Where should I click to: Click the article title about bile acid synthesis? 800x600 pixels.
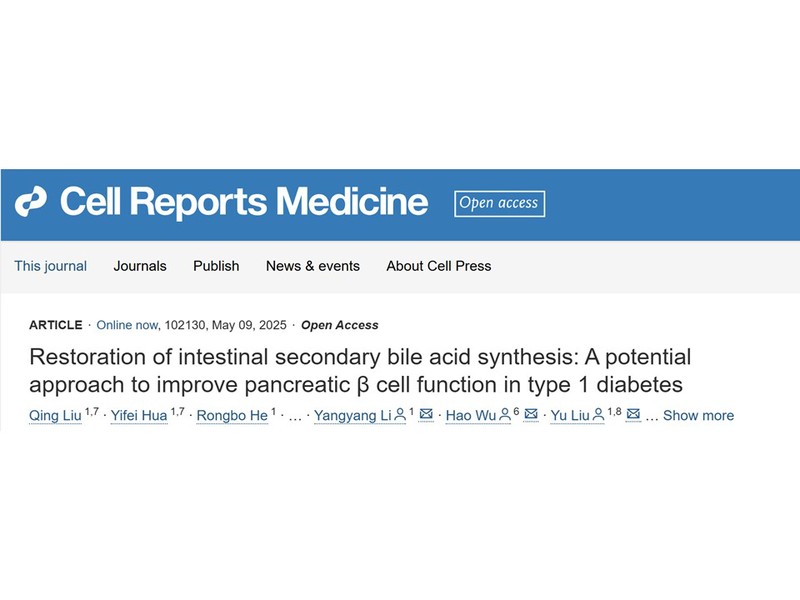pos(360,370)
